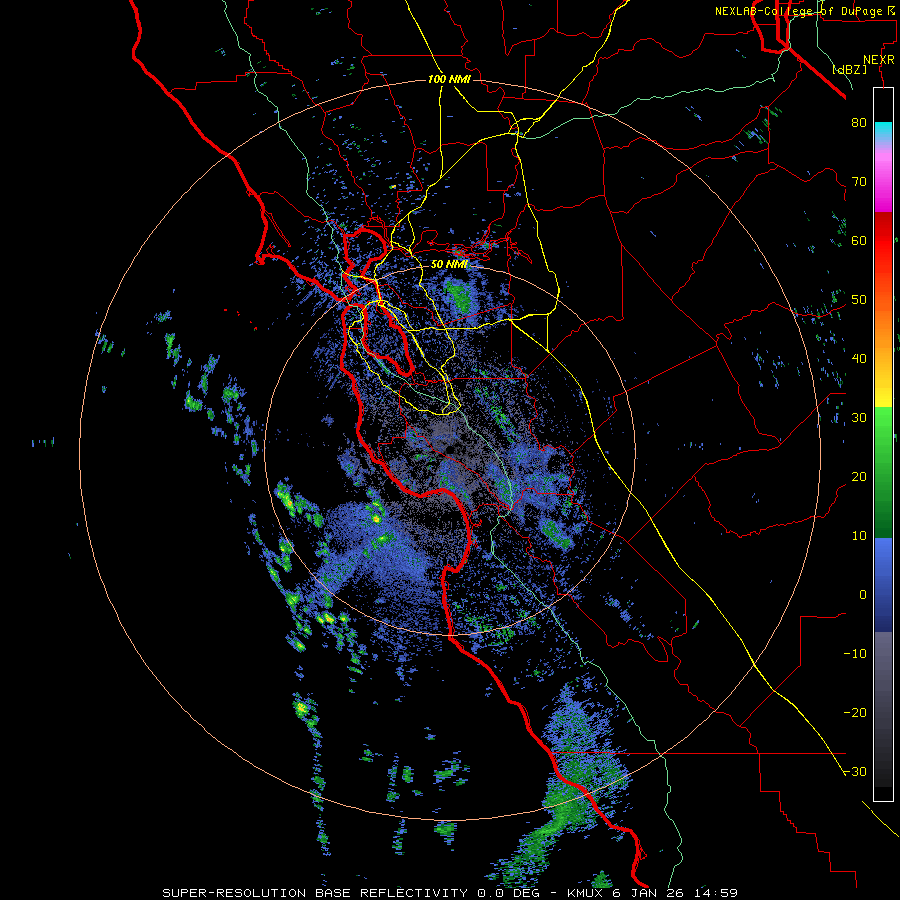This screenshot has height=900, width=900.
Task: Click the 80 value on the color scale
Action: coord(859,122)
